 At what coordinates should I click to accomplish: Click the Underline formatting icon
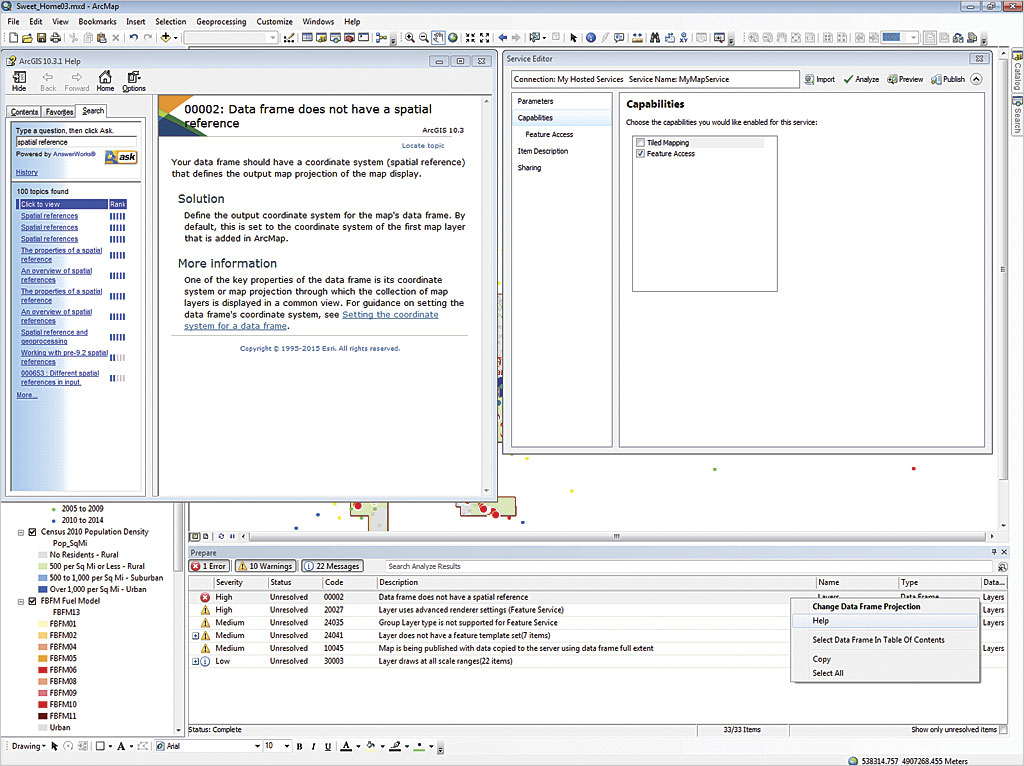327,746
